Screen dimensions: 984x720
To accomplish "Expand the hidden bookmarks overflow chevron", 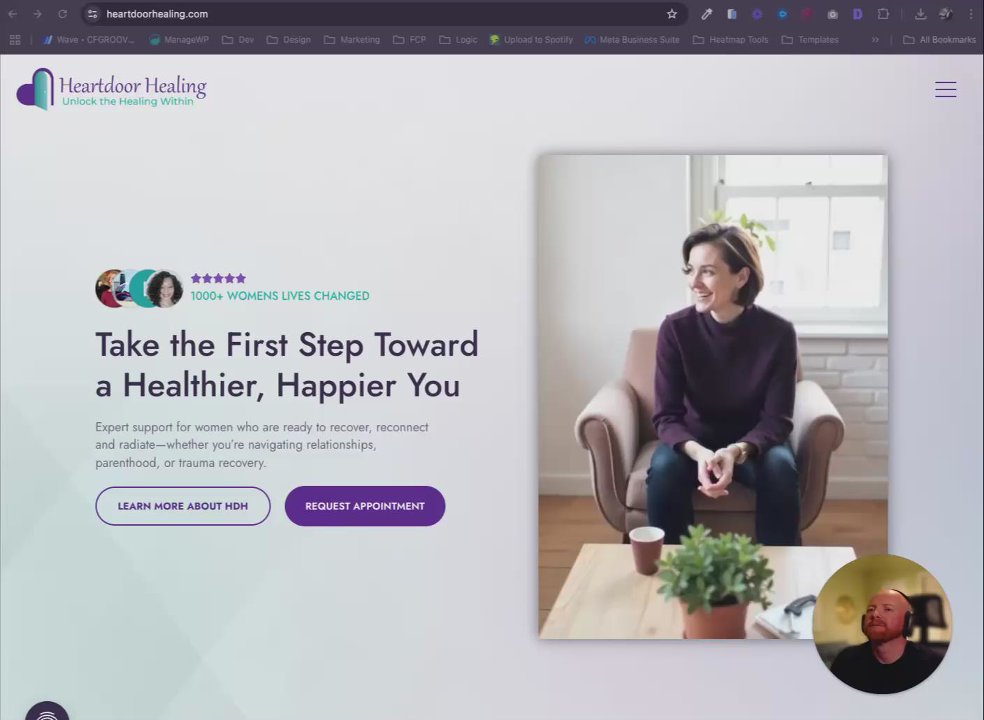I will (875, 40).
